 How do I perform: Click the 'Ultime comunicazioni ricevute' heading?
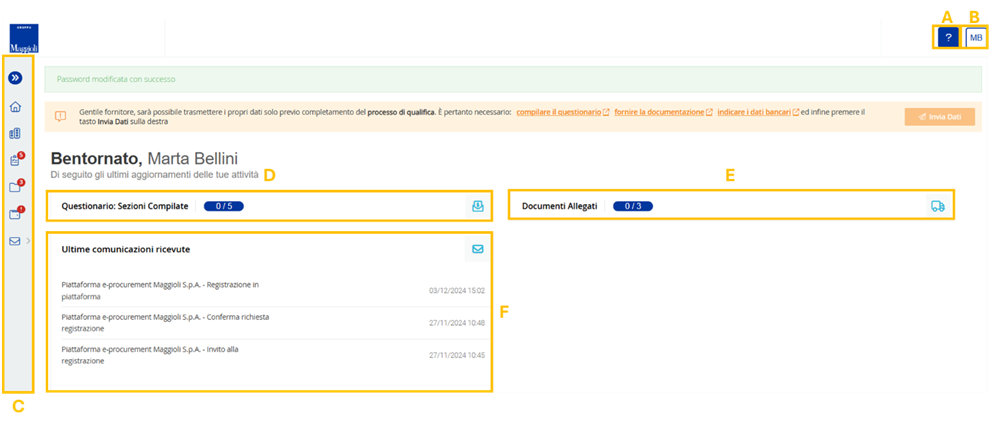tap(126, 249)
